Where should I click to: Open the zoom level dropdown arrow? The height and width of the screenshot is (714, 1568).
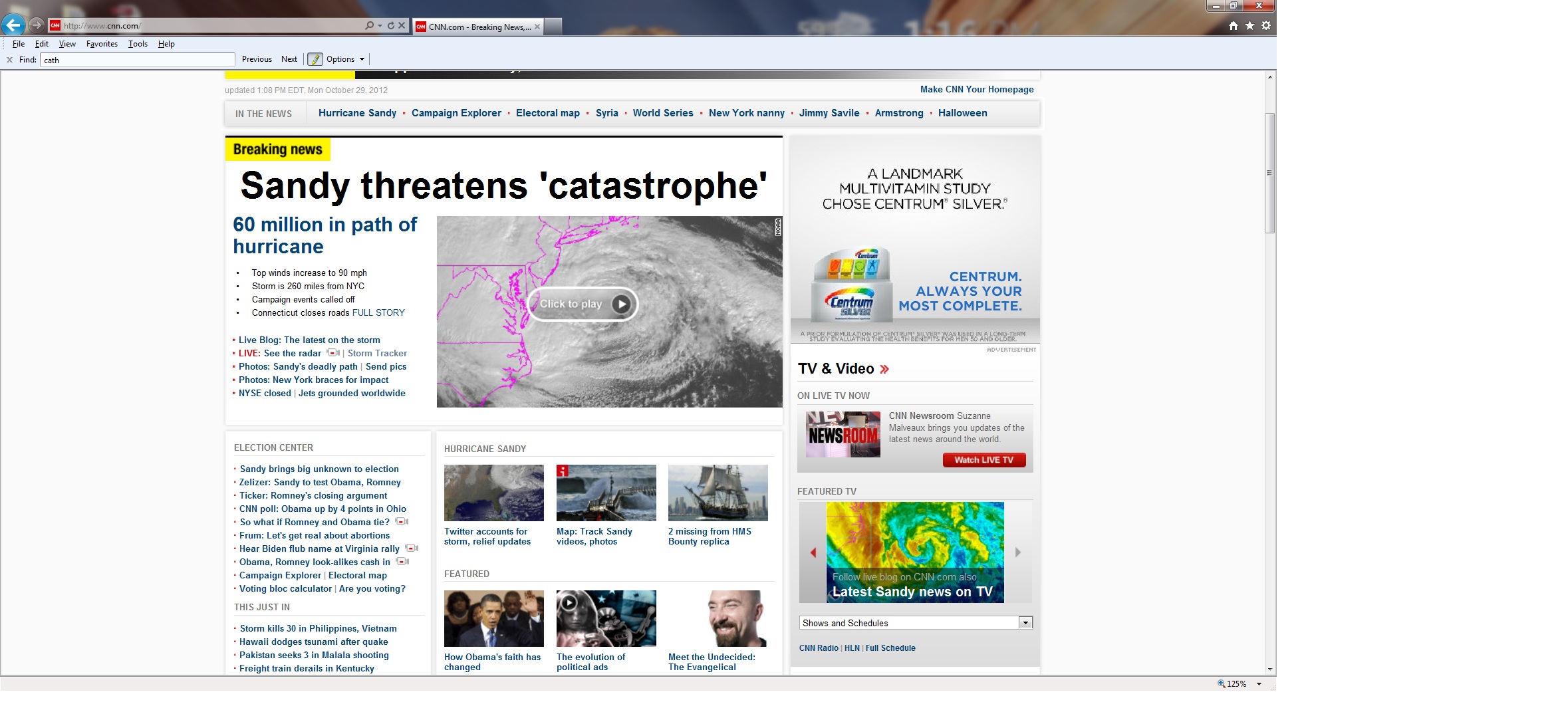(1259, 684)
